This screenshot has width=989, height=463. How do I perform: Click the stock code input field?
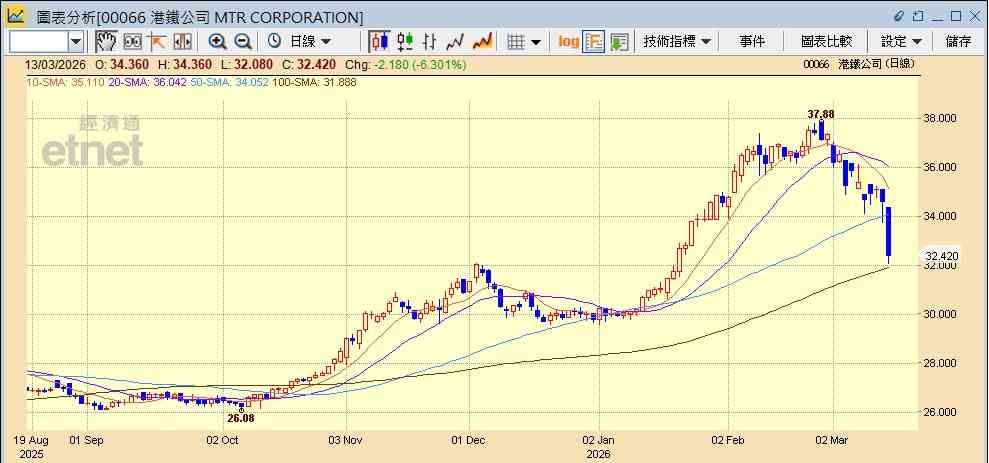coord(38,42)
